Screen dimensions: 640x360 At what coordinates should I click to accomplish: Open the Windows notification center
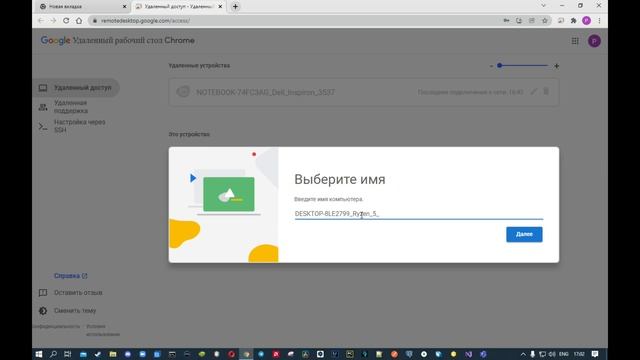[595, 354]
